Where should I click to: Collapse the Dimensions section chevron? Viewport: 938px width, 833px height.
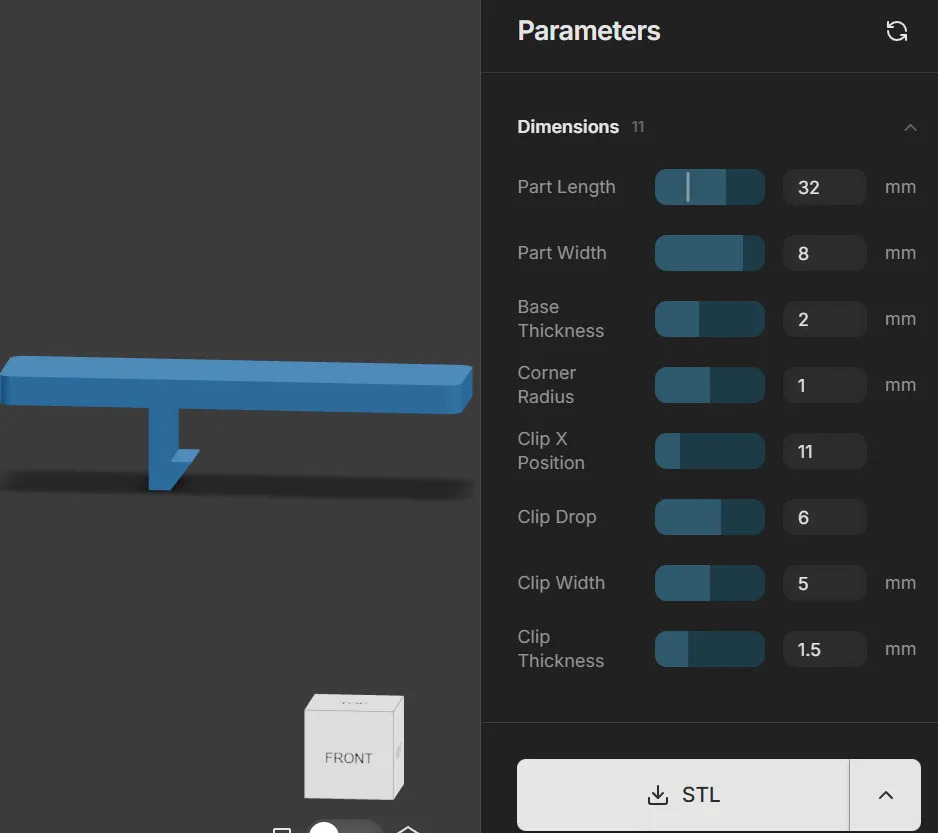coord(910,127)
